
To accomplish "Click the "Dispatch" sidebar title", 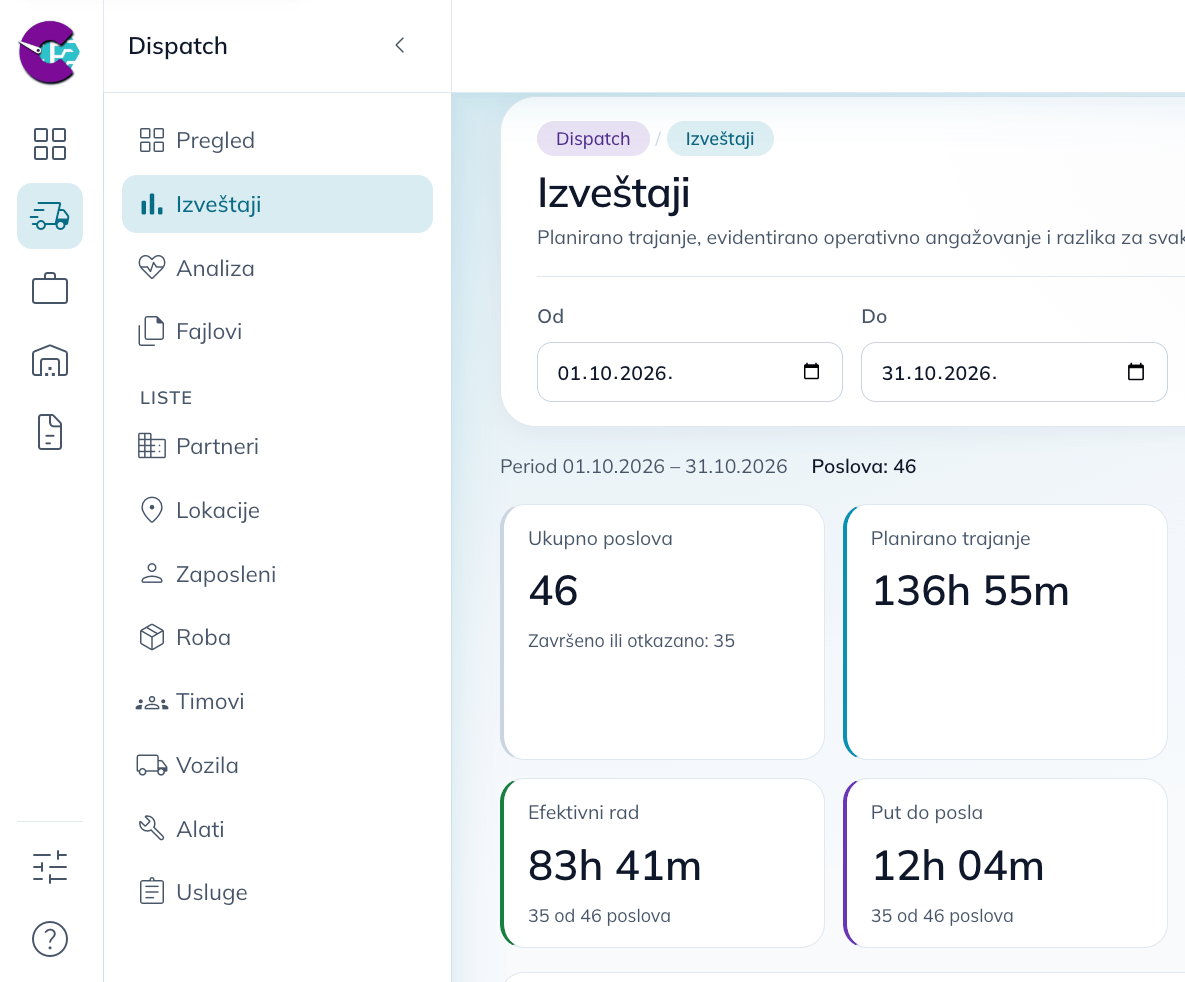I will [x=178, y=45].
